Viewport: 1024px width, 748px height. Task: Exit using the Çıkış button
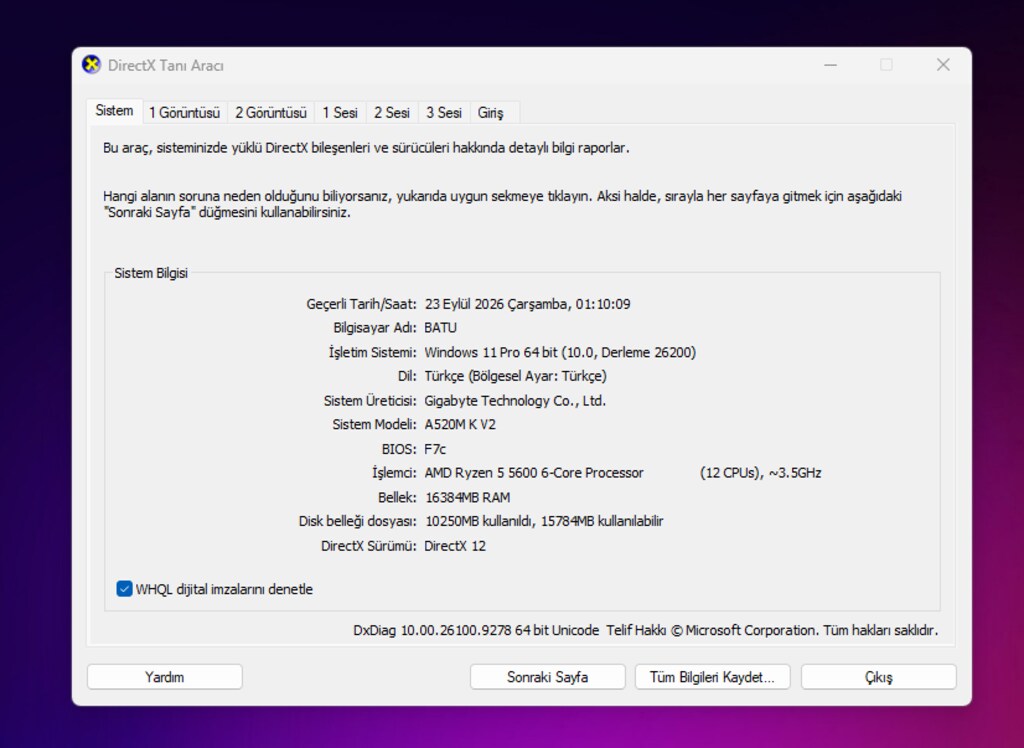click(x=878, y=677)
